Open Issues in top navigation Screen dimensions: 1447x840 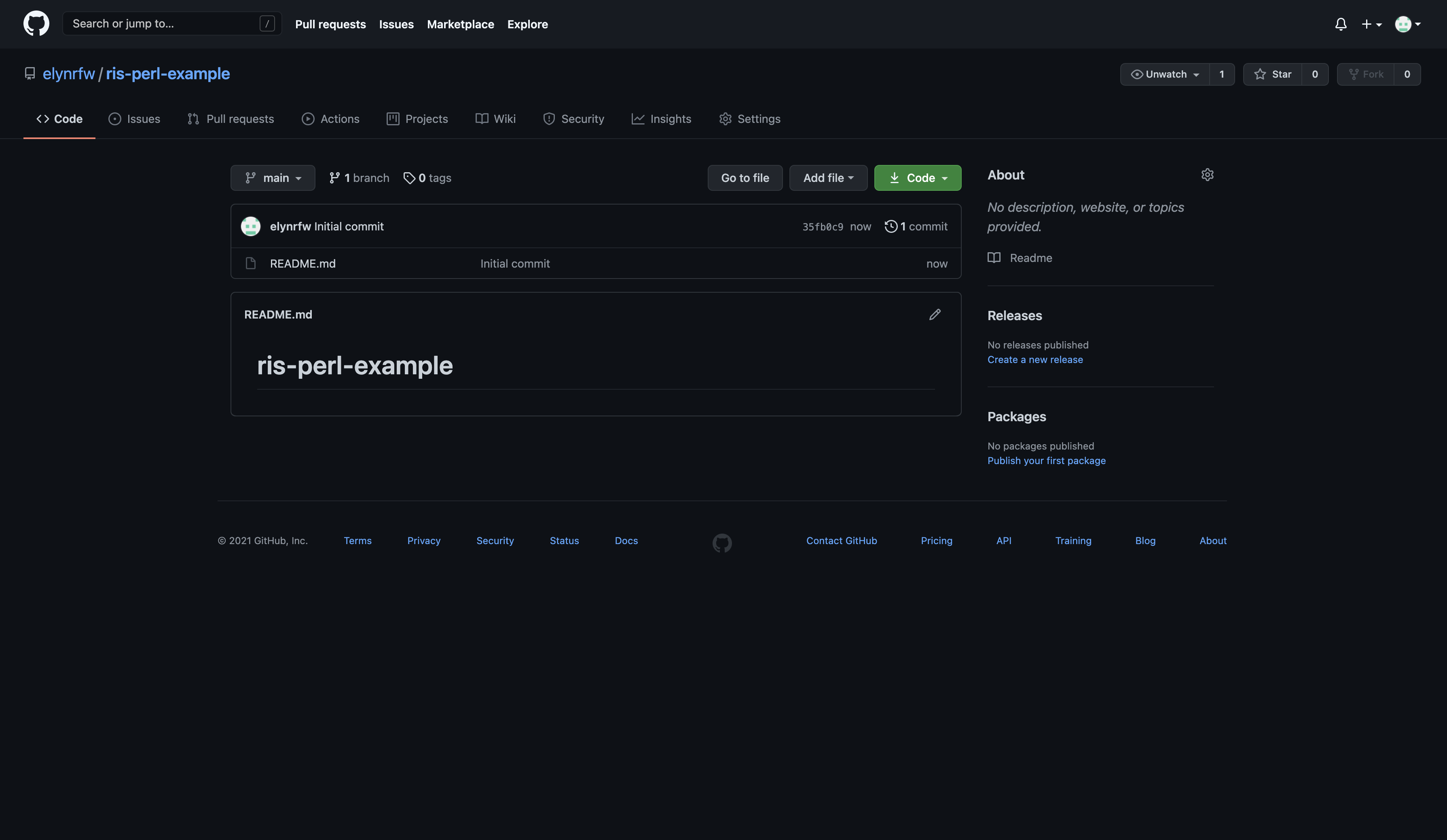coord(396,24)
